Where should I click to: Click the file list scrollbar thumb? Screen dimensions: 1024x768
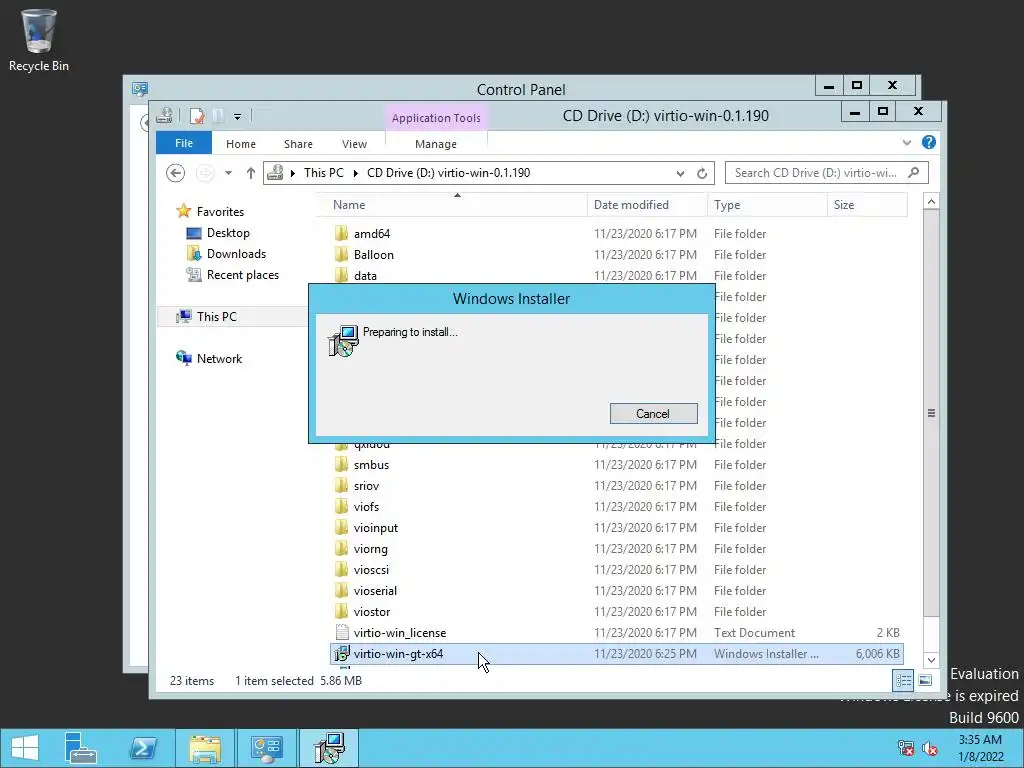pyautogui.click(x=931, y=413)
